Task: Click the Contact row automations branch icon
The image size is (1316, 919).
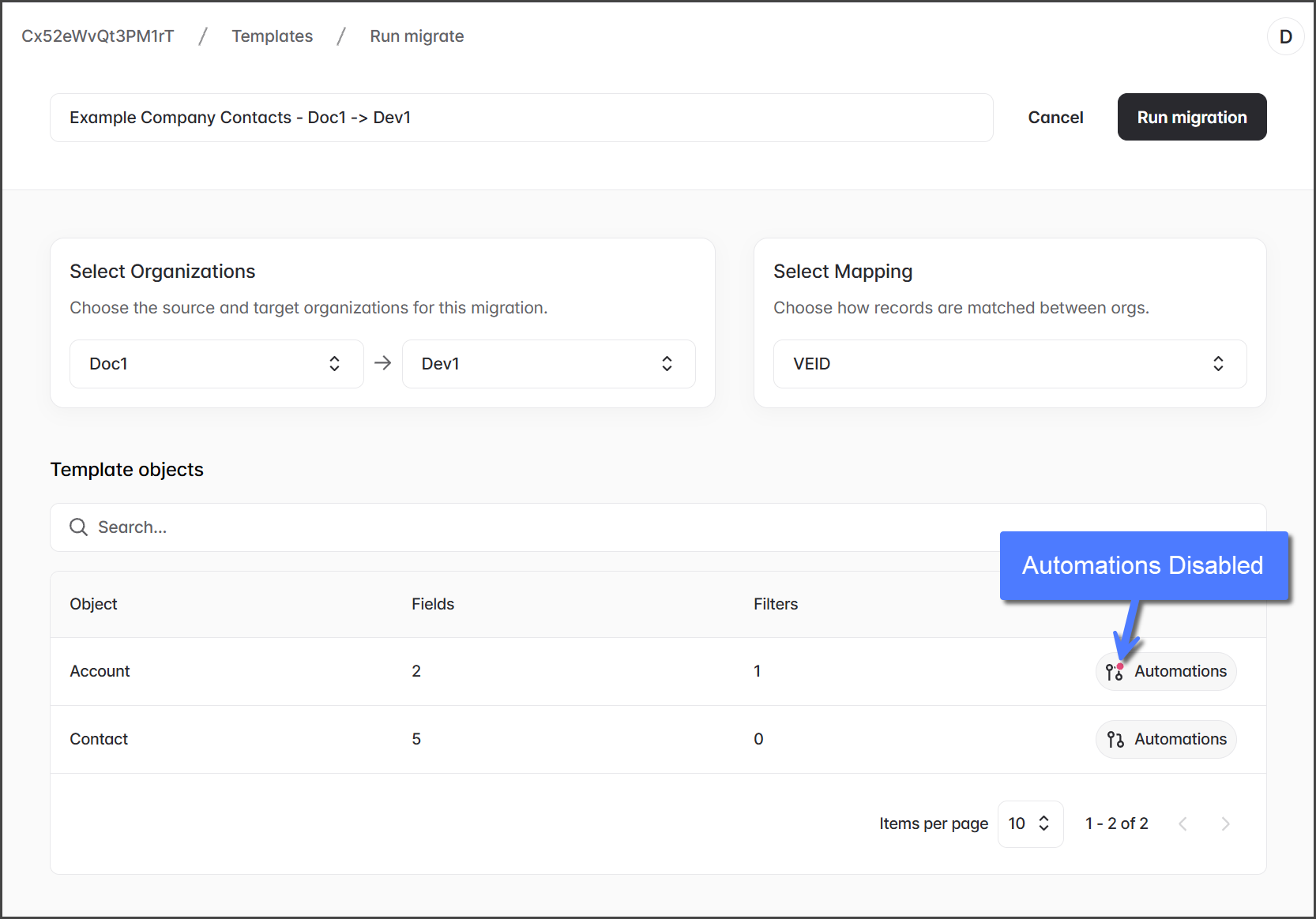Action: point(1115,740)
